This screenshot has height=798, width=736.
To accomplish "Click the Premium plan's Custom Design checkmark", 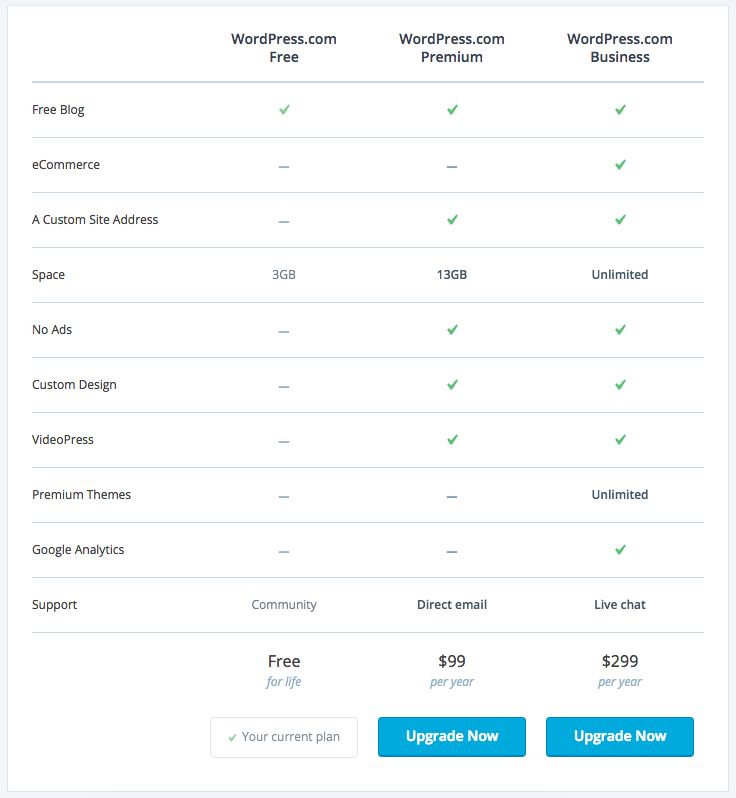I will tap(452, 384).
